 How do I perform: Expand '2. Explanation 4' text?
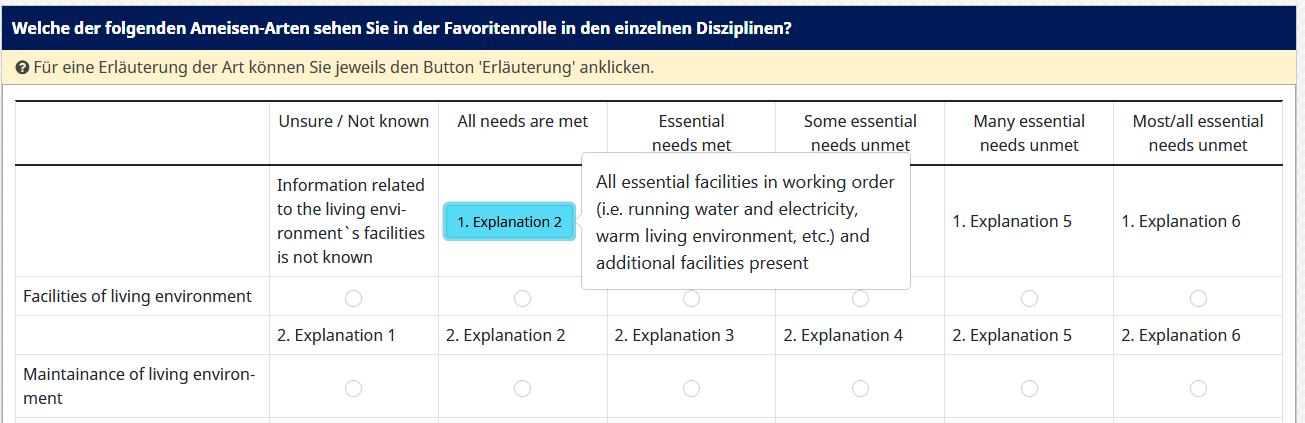(843, 335)
